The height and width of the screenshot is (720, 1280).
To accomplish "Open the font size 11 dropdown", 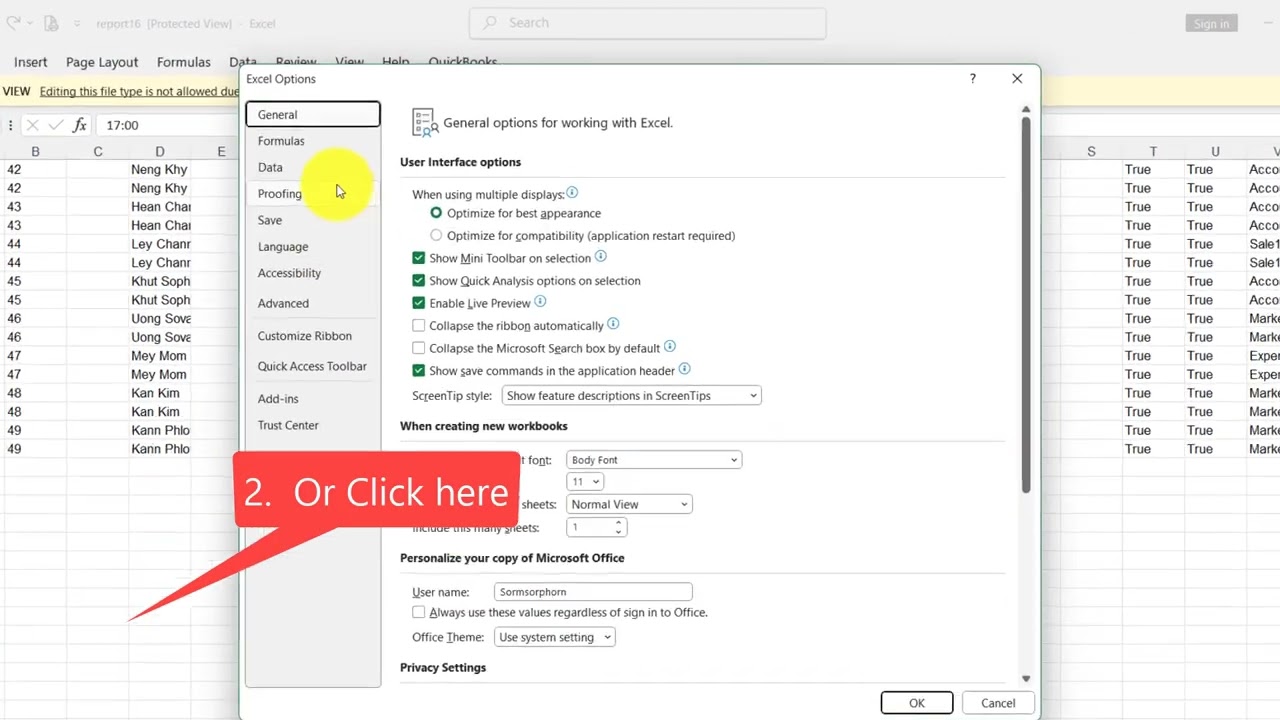I will pyautogui.click(x=585, y=482).
